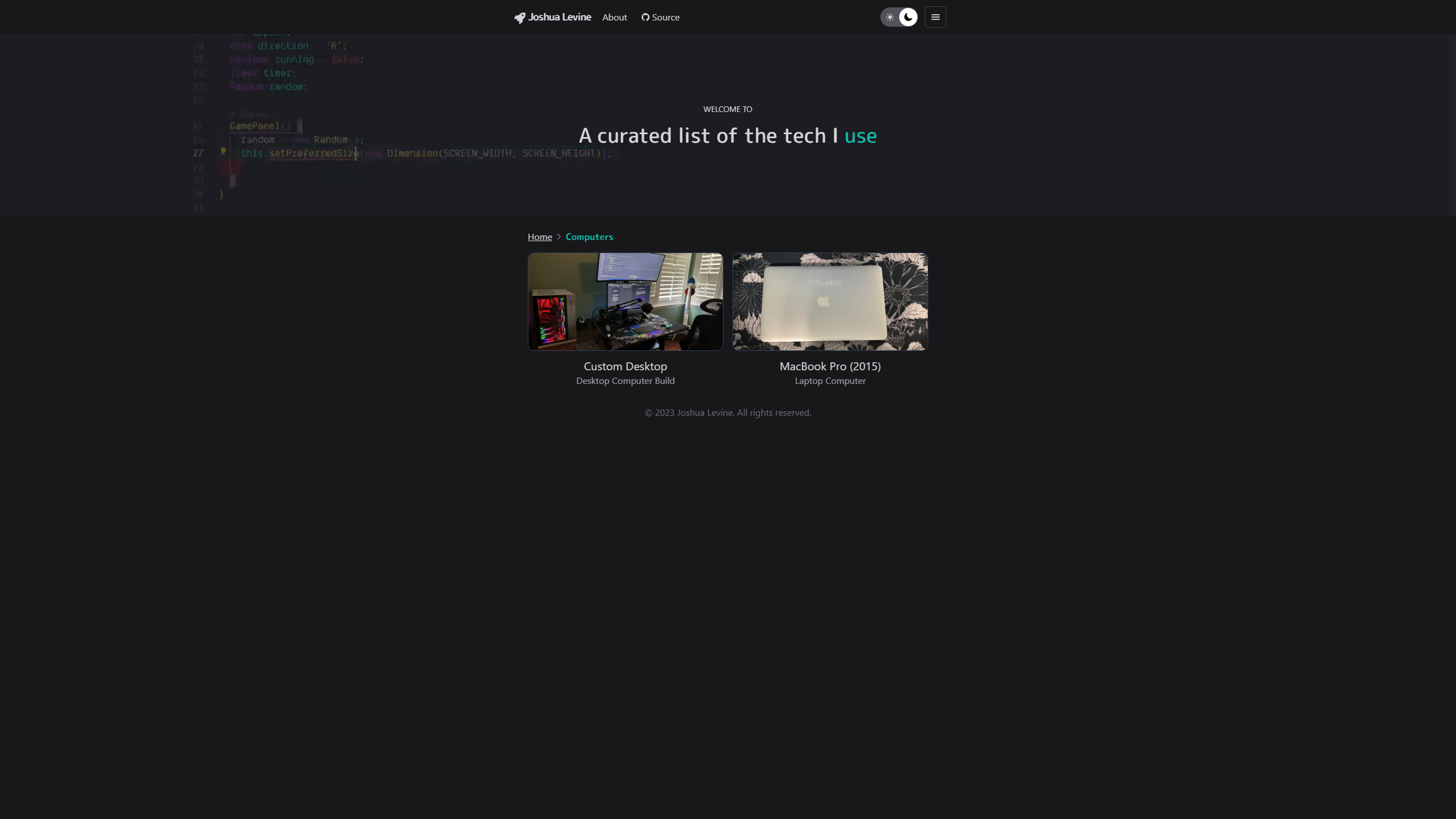This screenshot has width=1456, height=819.
Task: Open the Source link icon
Action: click(x=645, y=17)
